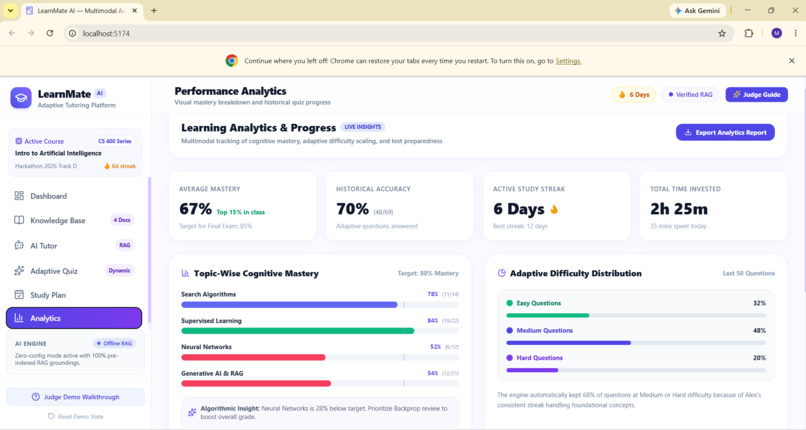
Task: Click the Dashboard grid icon
Action: (x=19, y=196)
